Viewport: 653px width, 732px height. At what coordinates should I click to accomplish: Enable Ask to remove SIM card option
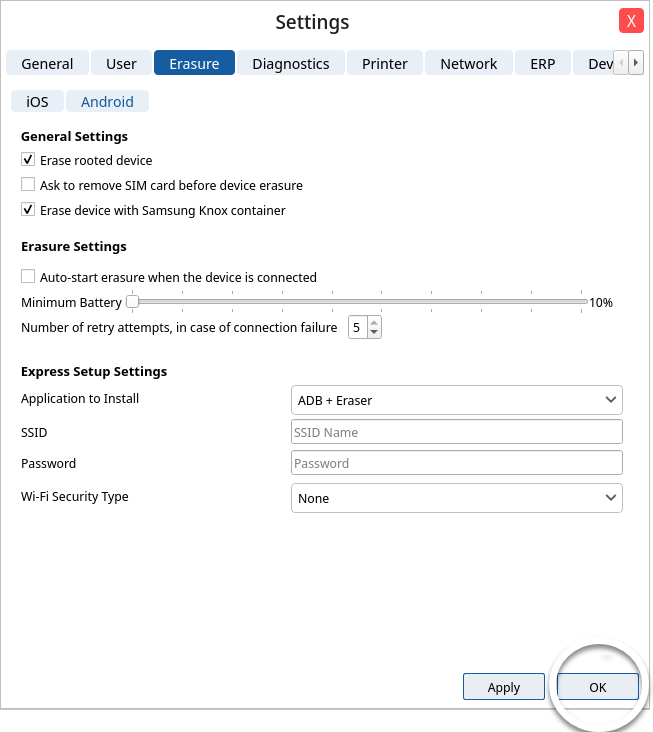28,184
